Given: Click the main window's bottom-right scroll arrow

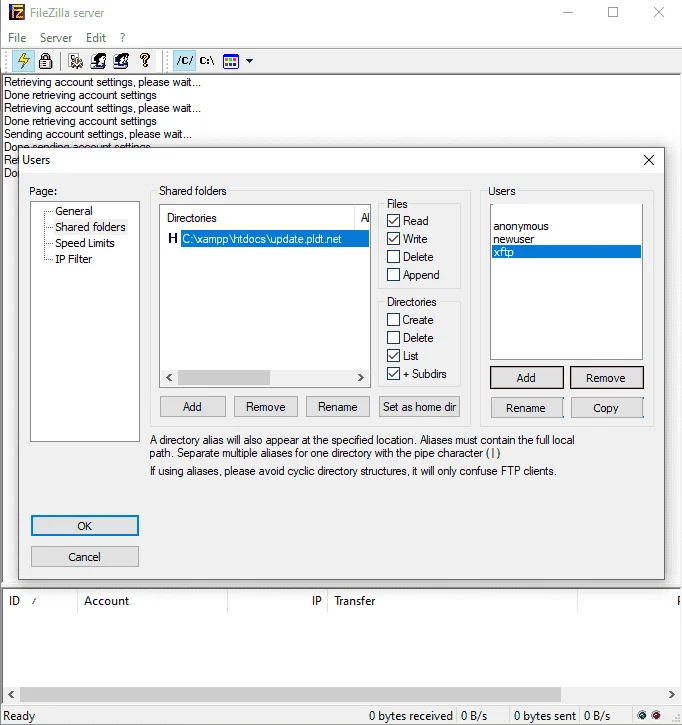Looking at the screenshot, I should click(x=672, y=694).
